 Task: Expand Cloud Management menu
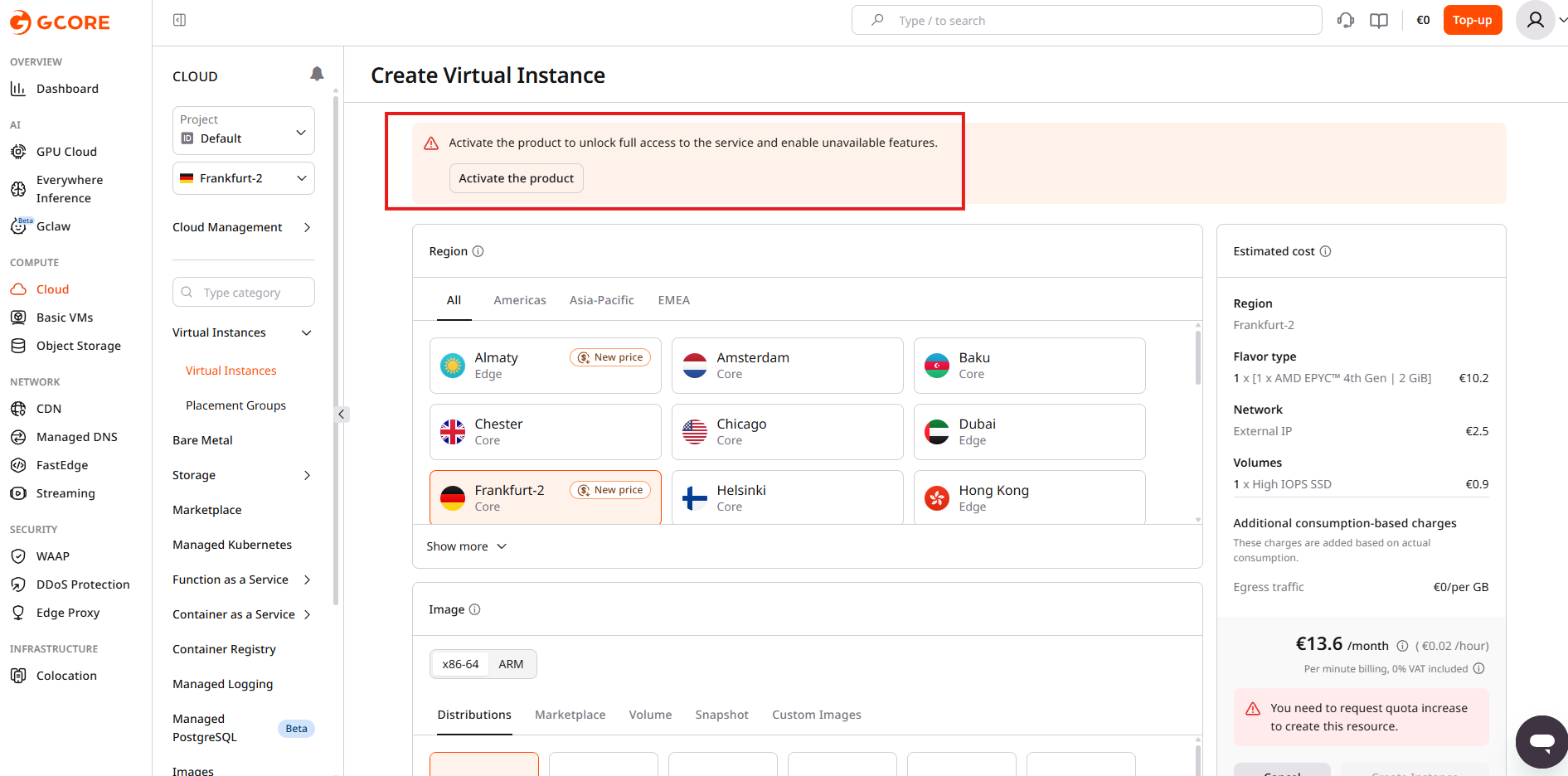[x=241, y=227]
